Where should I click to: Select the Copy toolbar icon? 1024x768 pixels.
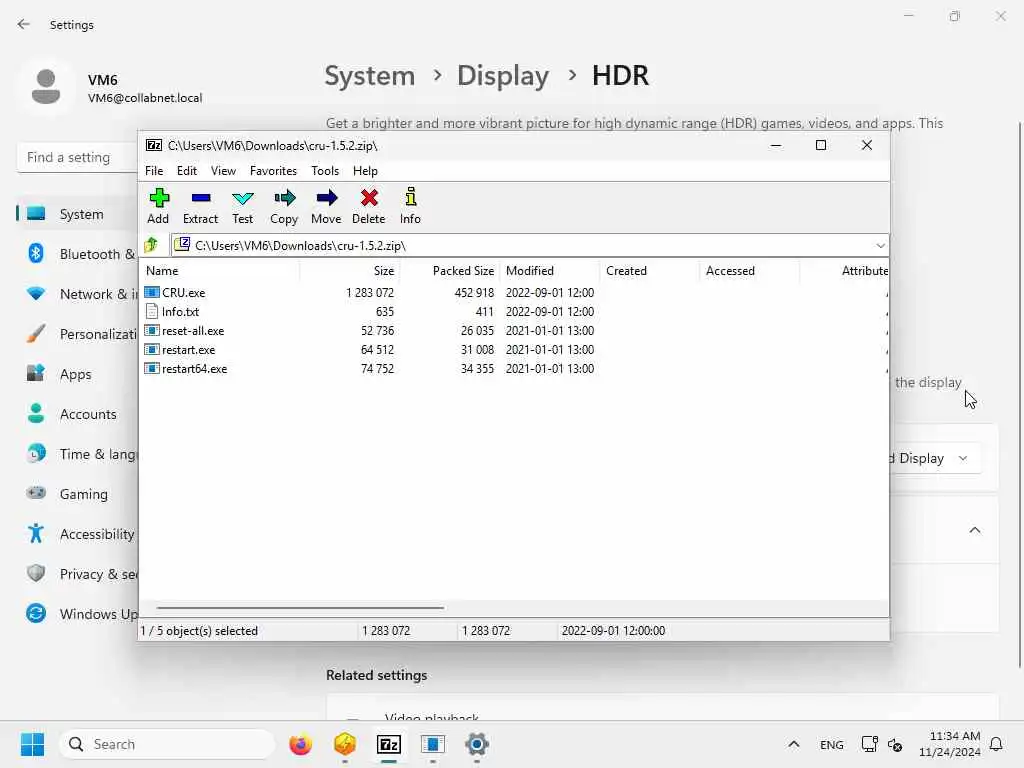284,206
